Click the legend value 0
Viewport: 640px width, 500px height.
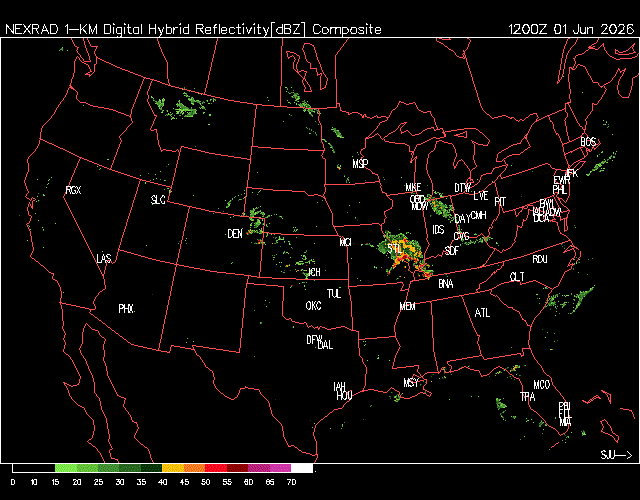[x=13, y=482]
